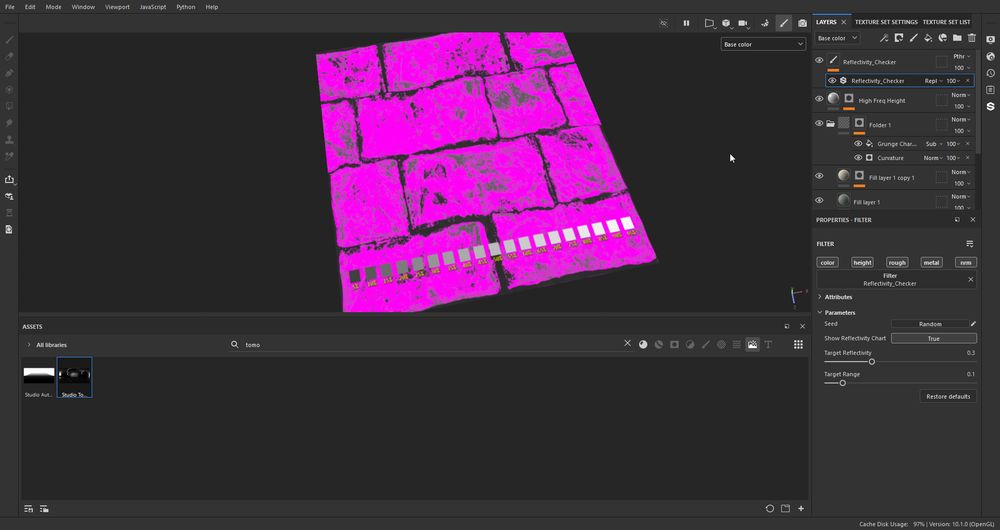Add an effect using the magic wand icon

click(883, 38)
